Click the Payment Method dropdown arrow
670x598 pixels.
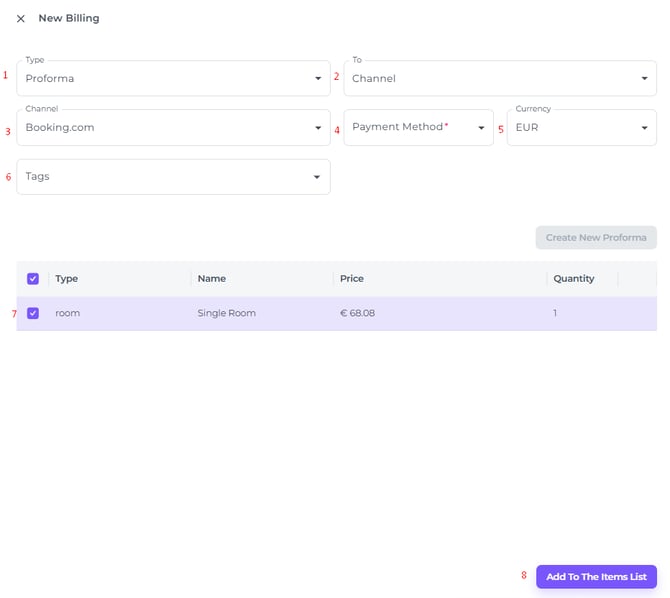481,128
